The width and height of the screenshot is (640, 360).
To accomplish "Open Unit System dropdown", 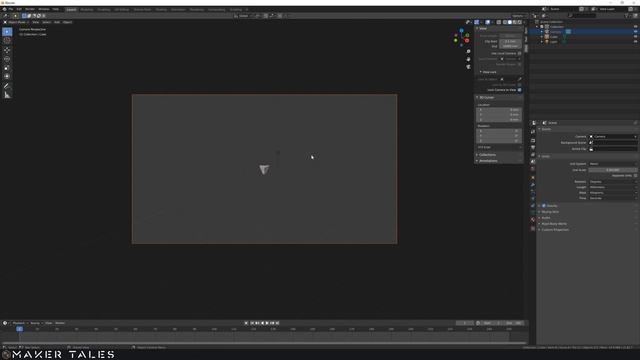I will (x=613, y=164).
